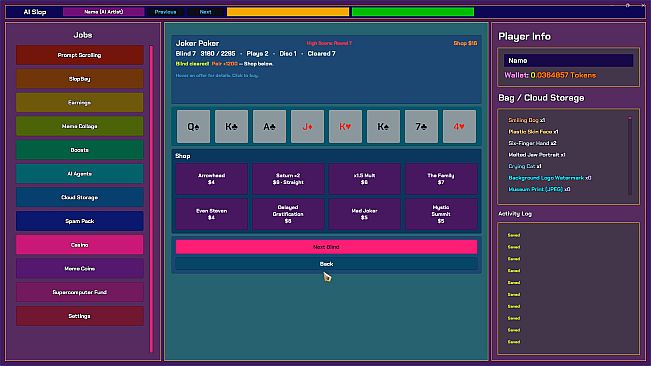
Task: Buy the Arrowhead joker for $4
Action: (211, 179)
